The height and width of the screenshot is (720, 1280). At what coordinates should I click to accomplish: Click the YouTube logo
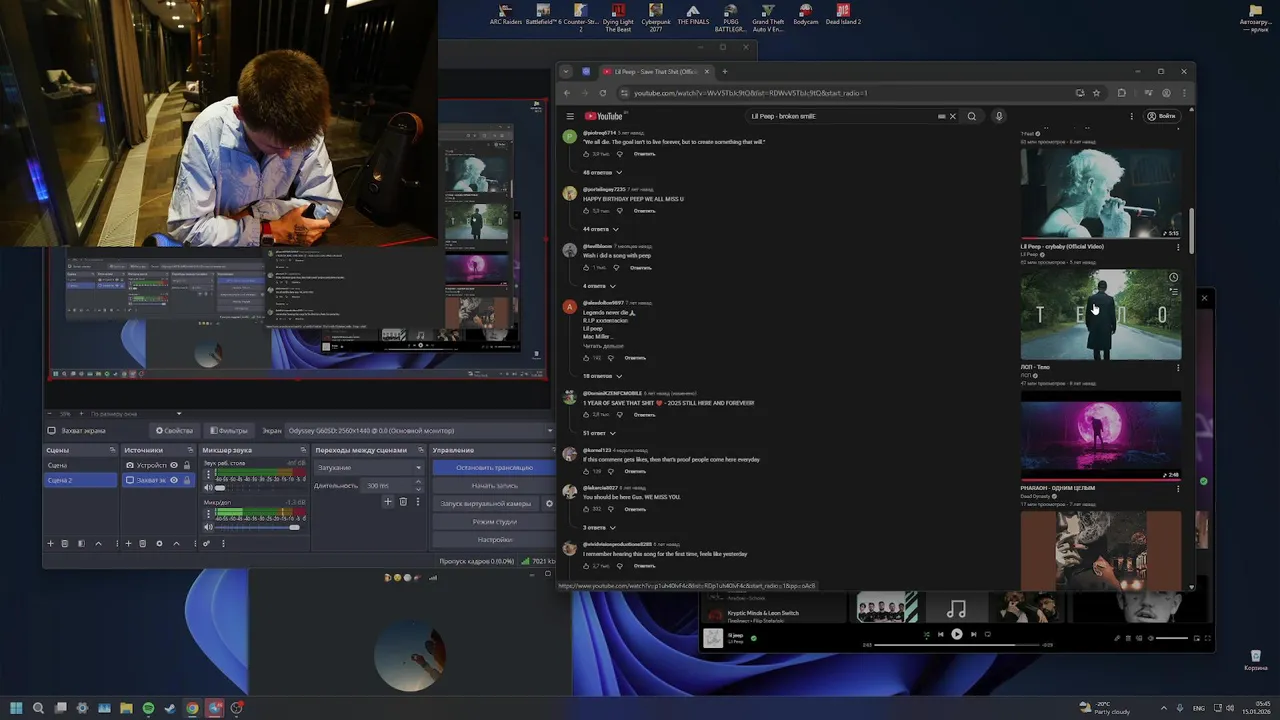pos(603,116)
